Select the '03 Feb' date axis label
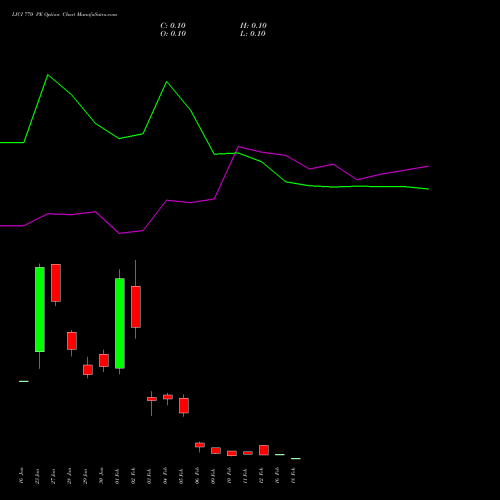The height and width of the screenshot is (500, 500). pyautogui.click(x=149, y=476)
